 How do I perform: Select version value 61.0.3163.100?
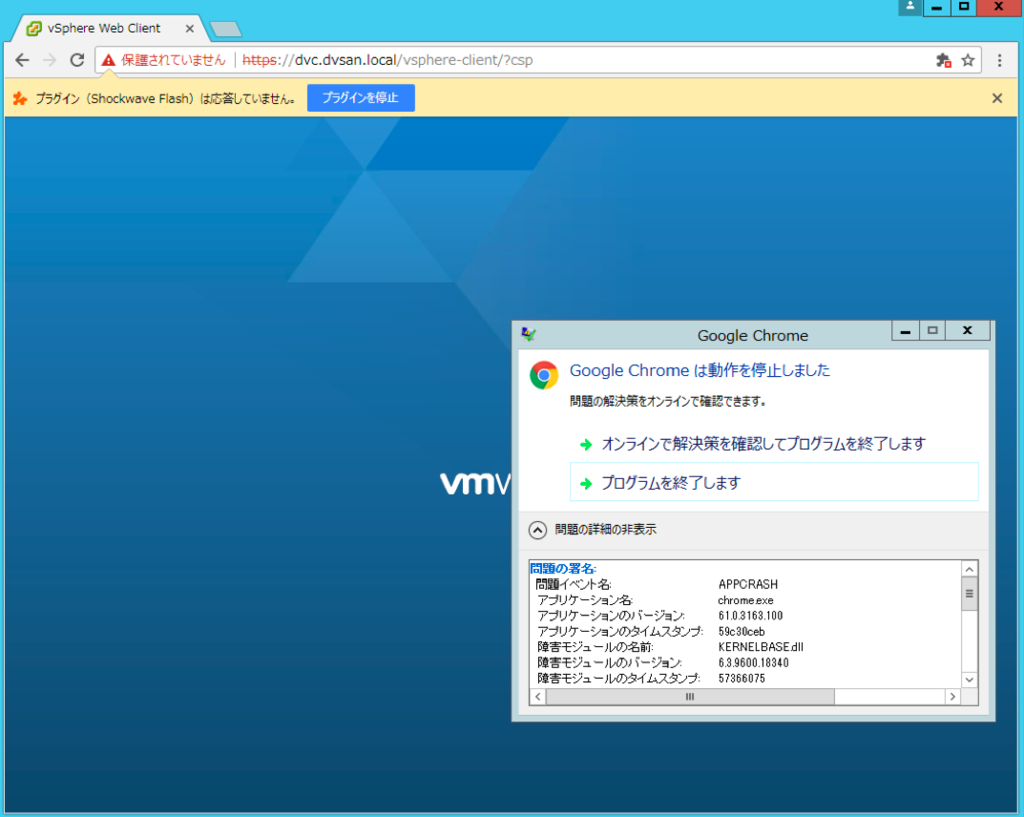(750, 616)
